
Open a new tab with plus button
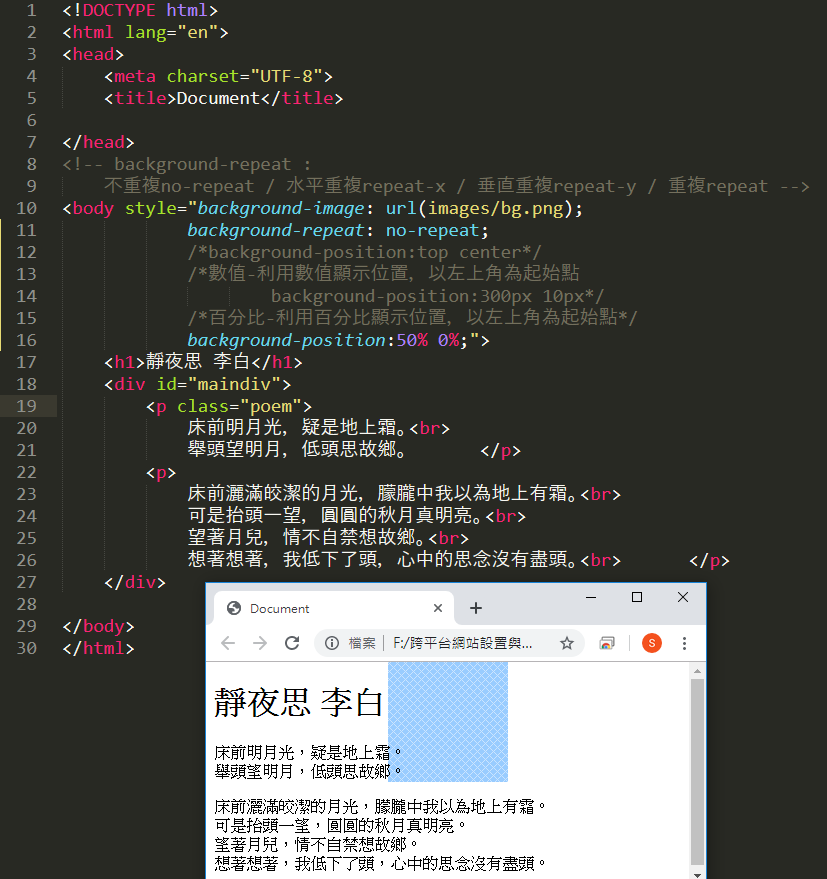tap(476, 608)
